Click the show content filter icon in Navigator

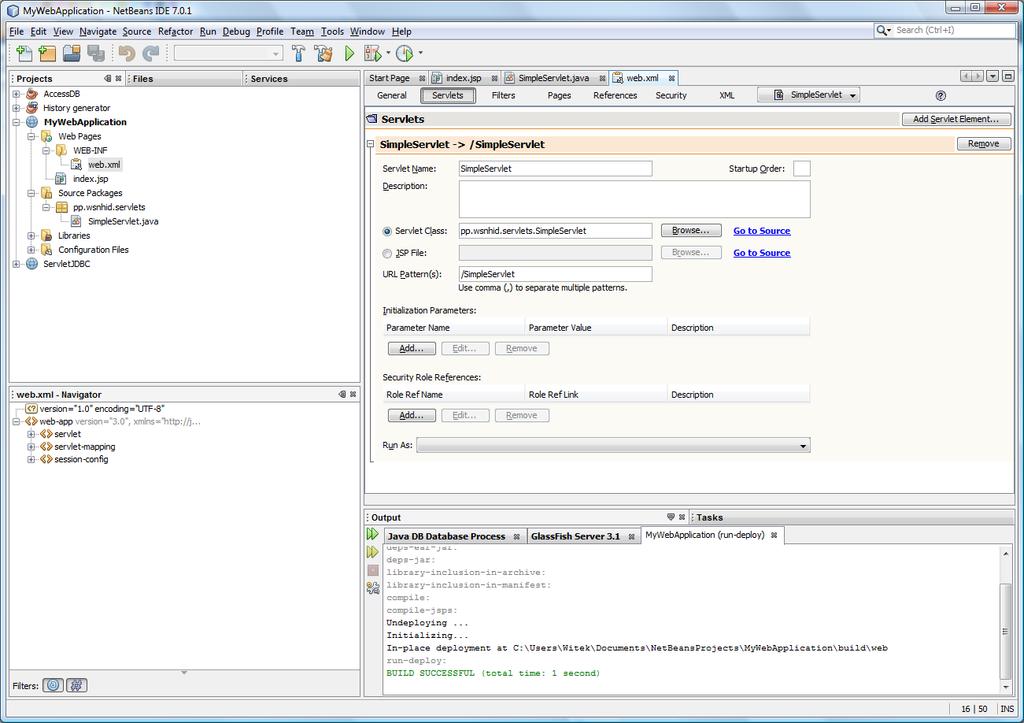click(x=76, y=685)
